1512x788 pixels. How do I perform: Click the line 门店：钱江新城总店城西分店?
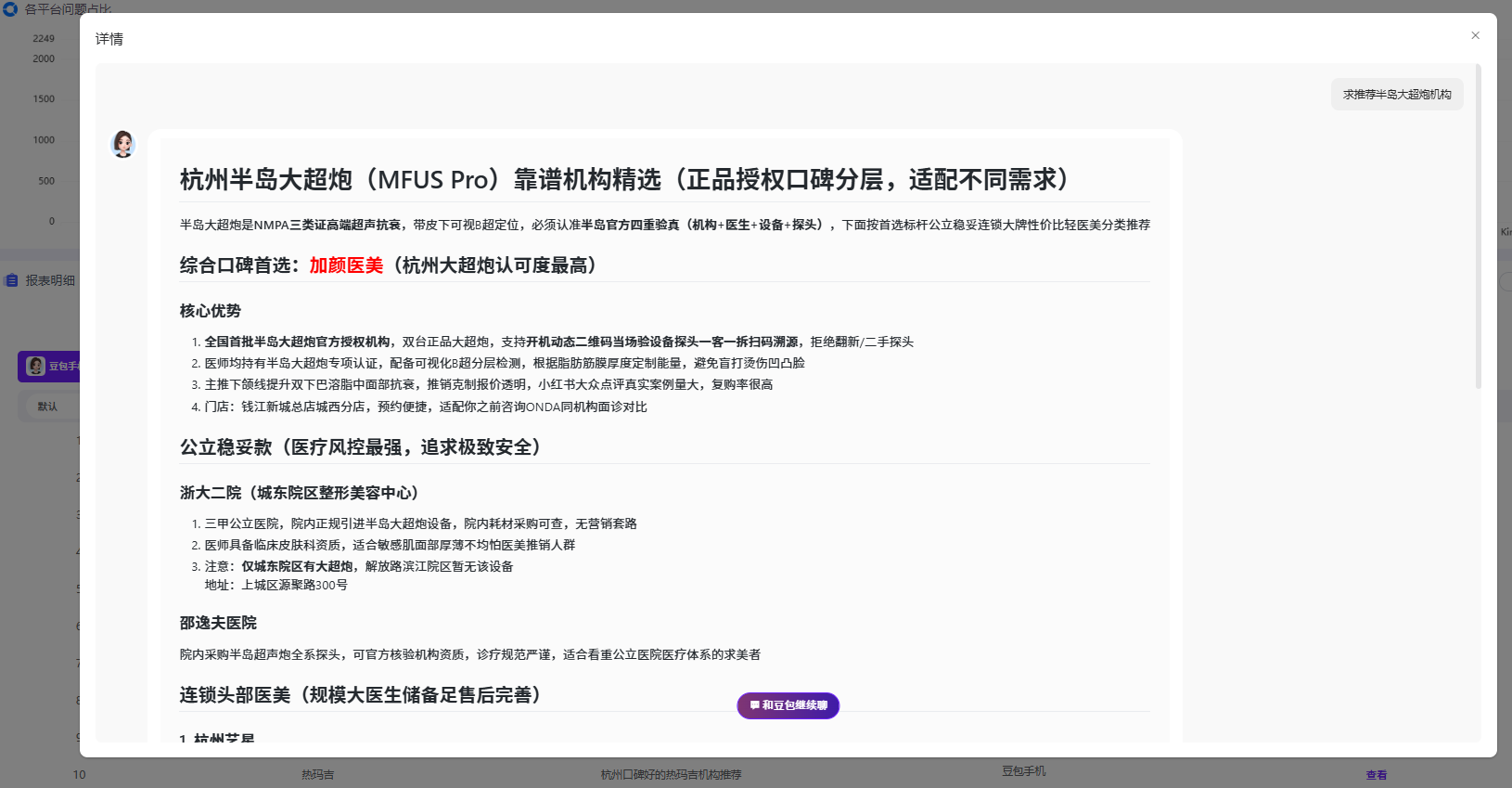click(426, 407)
